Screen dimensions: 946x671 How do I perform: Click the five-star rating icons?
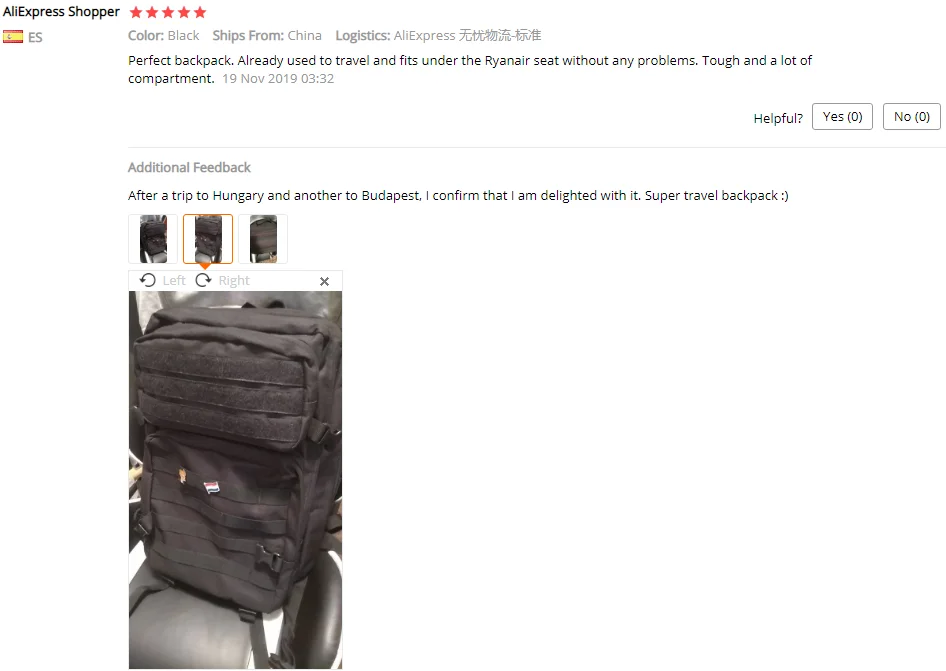(168, 12)
